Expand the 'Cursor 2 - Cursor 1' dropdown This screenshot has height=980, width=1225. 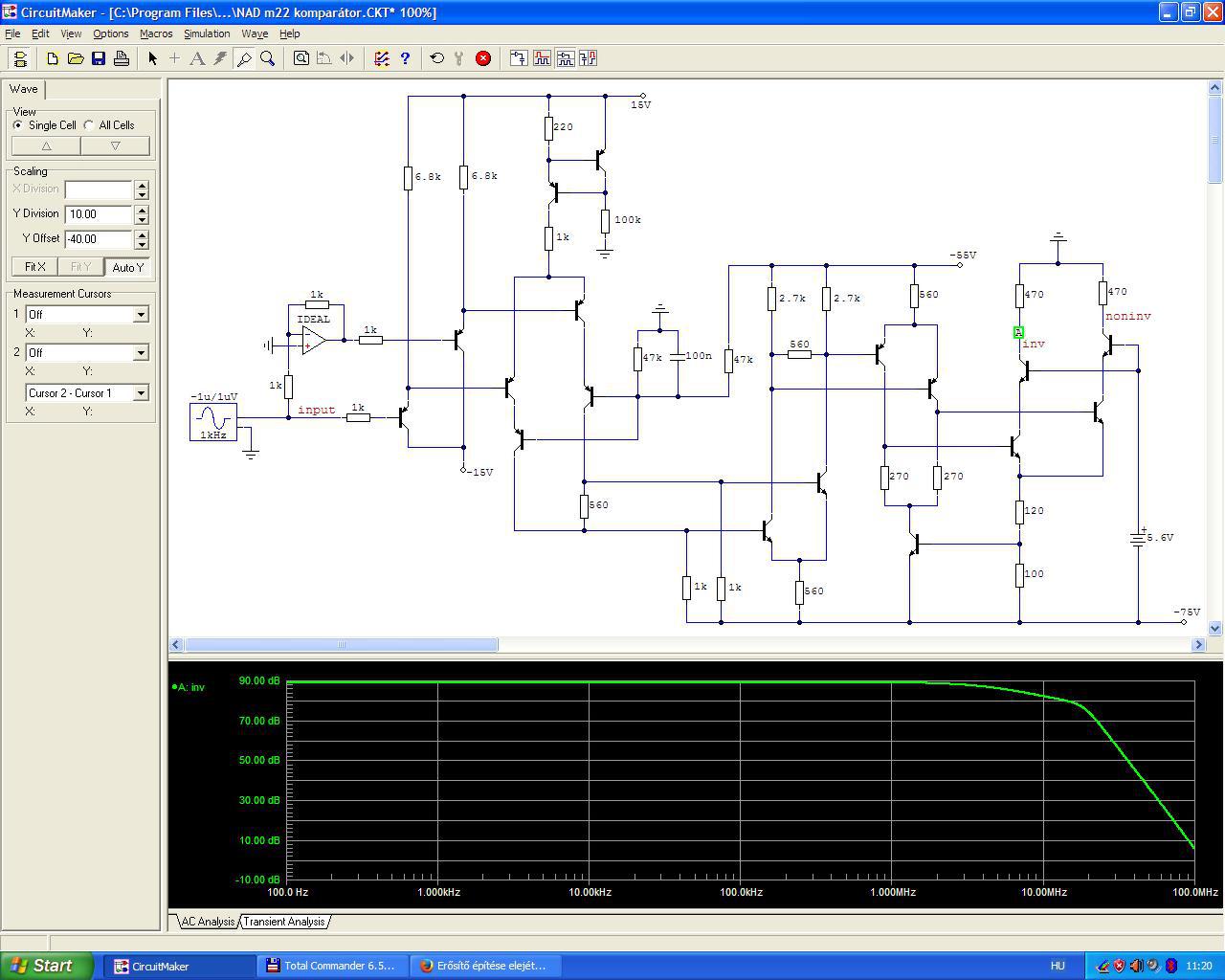[141, 393]
